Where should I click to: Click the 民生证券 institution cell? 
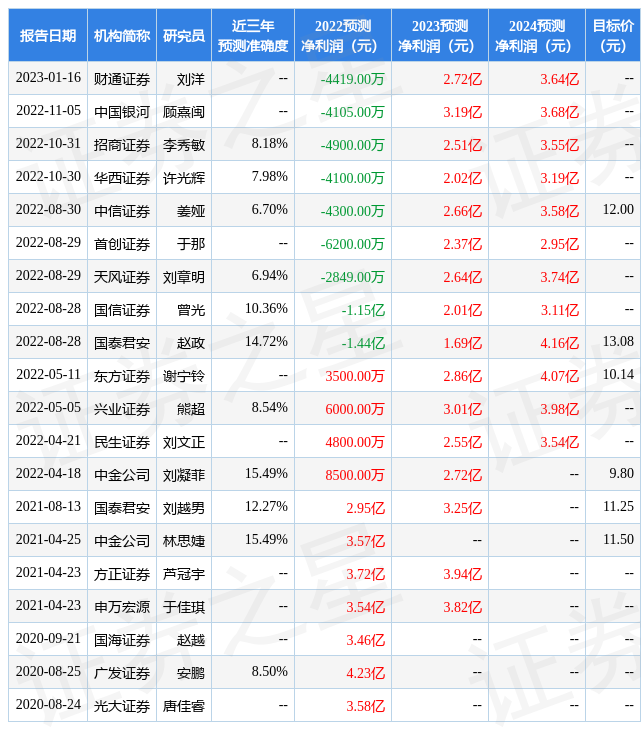[122, 442]
